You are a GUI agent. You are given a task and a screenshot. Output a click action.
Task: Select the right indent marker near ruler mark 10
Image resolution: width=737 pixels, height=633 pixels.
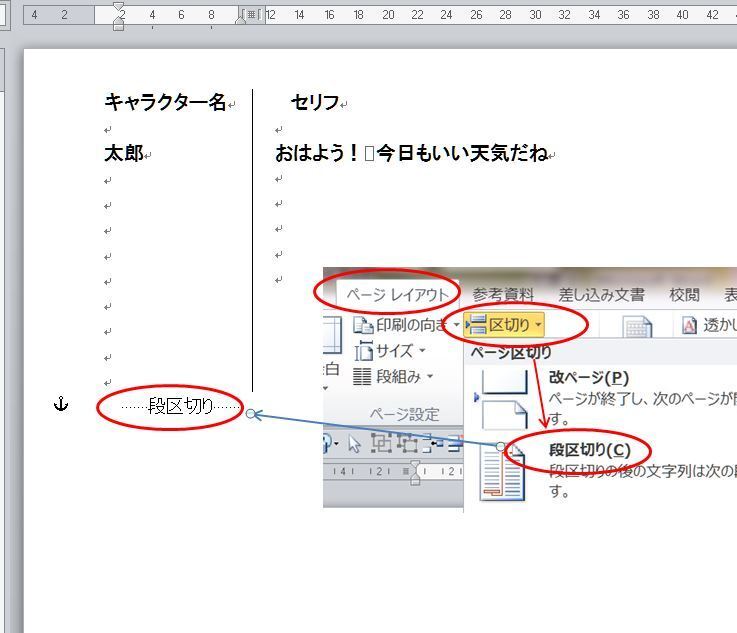click(x=241, y=19)
